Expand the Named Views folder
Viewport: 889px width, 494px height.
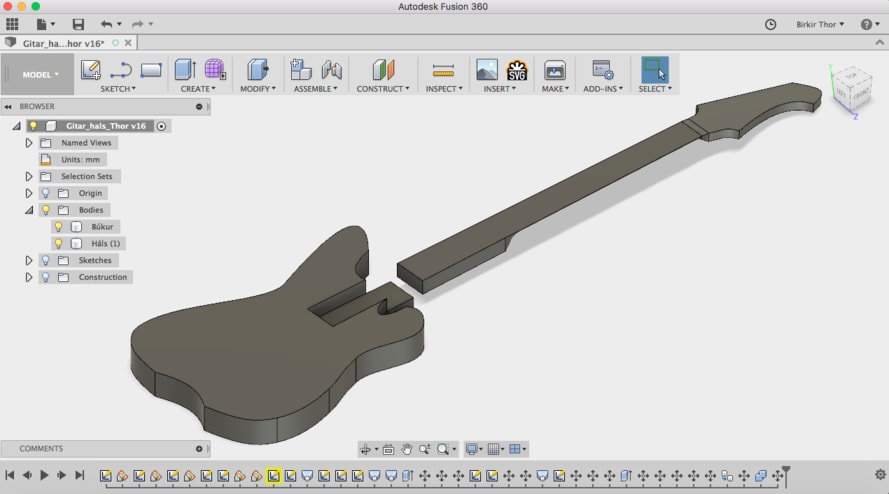(x=28, y=143)
